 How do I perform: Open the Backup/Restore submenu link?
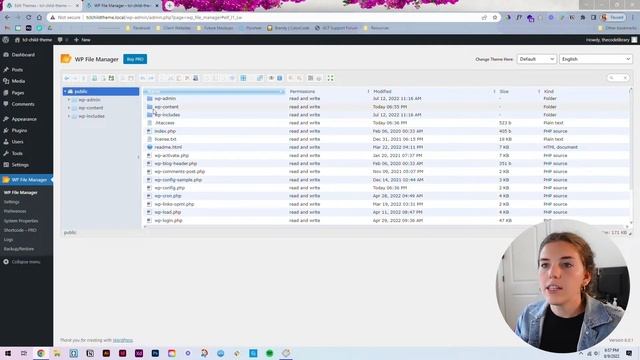click(x=19, y=249)
